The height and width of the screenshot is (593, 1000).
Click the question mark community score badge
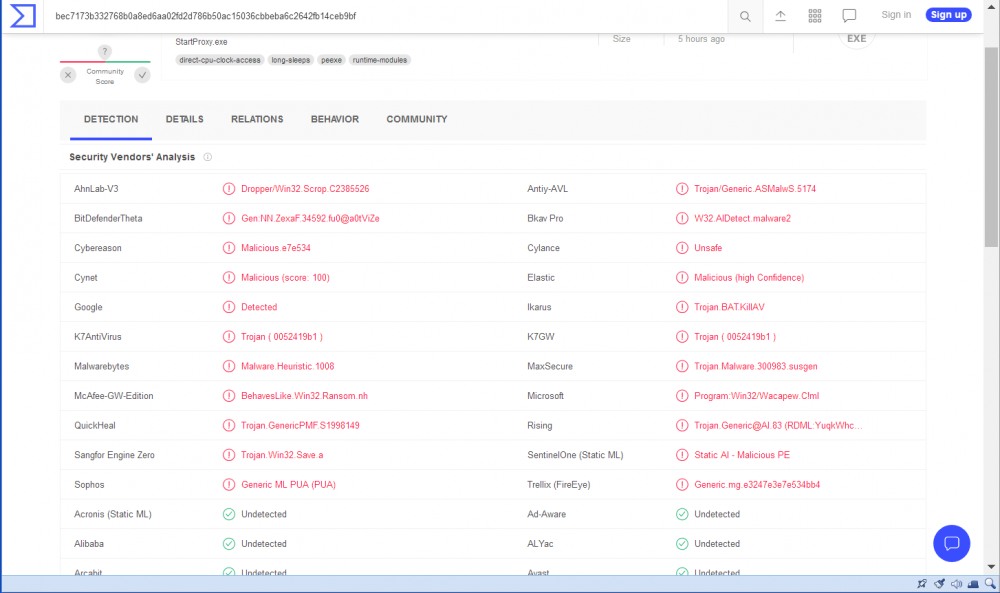pyautogui.click(x=105, y=52)
